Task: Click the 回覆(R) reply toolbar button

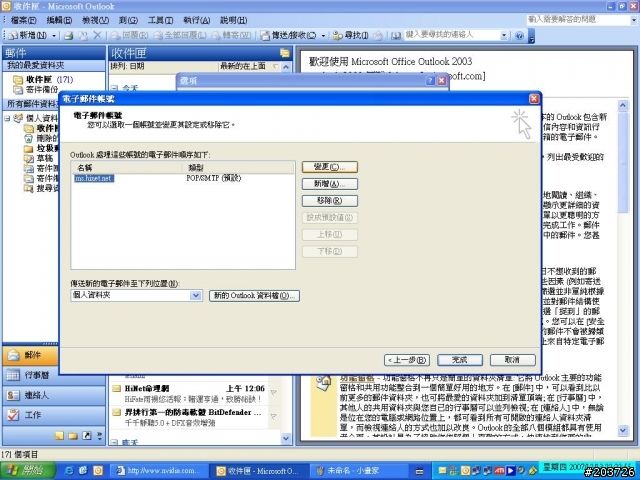Action: point(129,36)
